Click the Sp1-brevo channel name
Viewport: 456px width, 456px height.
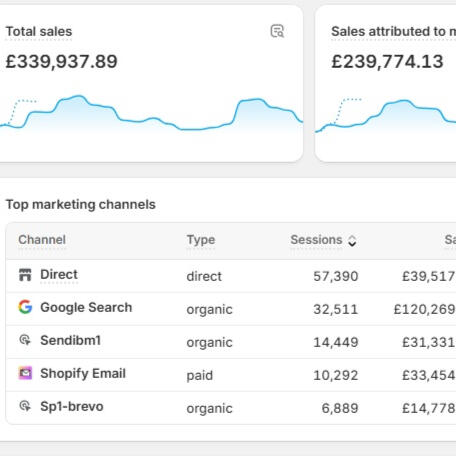pos(72,406)
